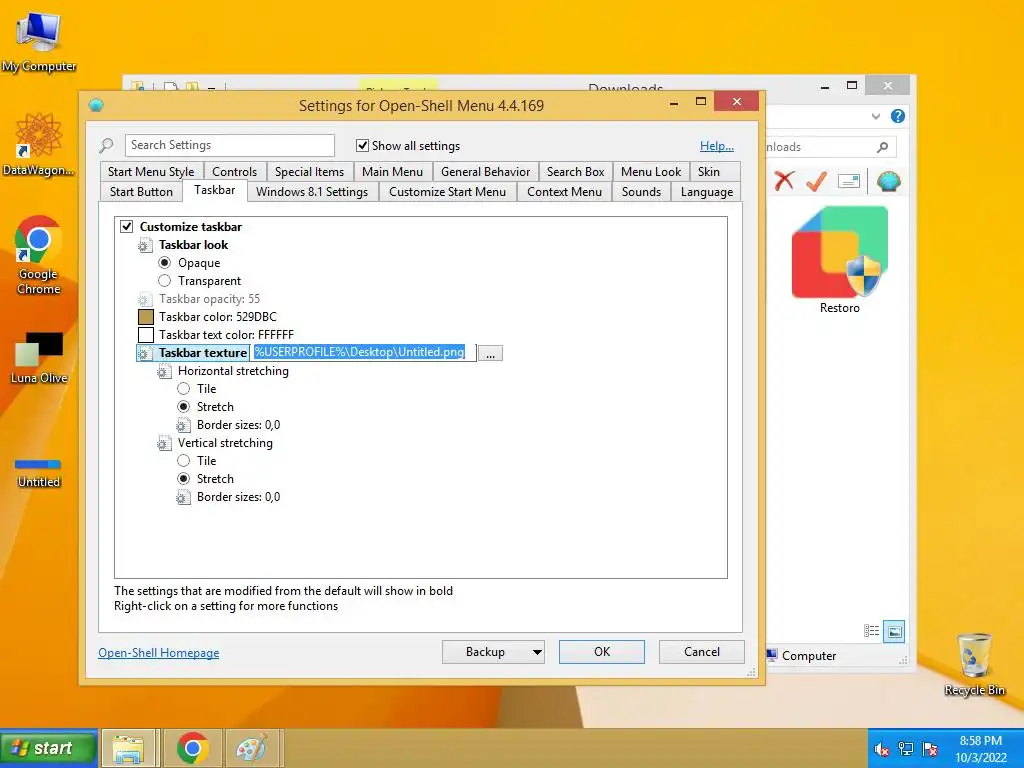Click the red X delete icon in Downloads window
The height and width of the screenshot is (768, 1024).
coord(784,180)
